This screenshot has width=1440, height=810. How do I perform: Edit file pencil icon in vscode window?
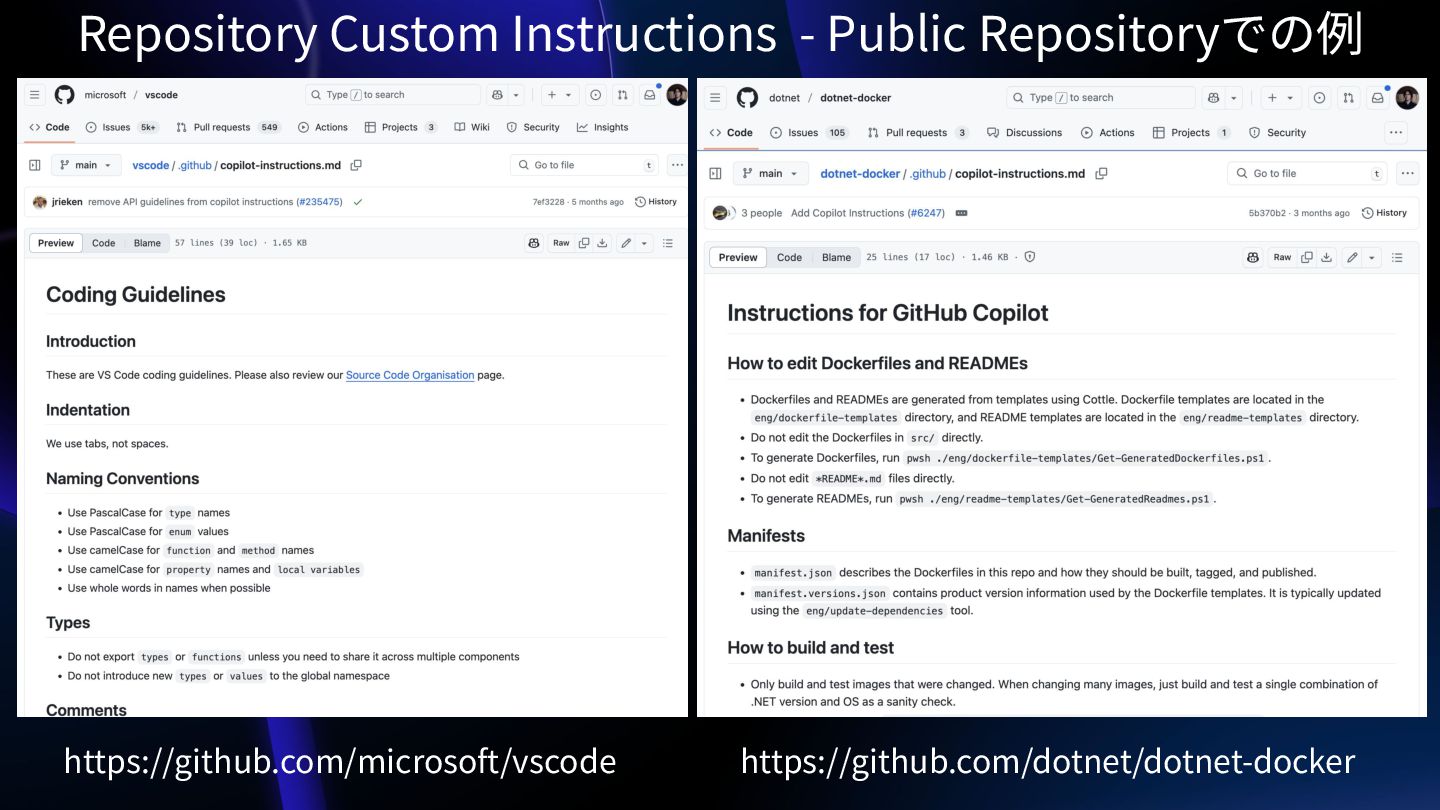626,243
